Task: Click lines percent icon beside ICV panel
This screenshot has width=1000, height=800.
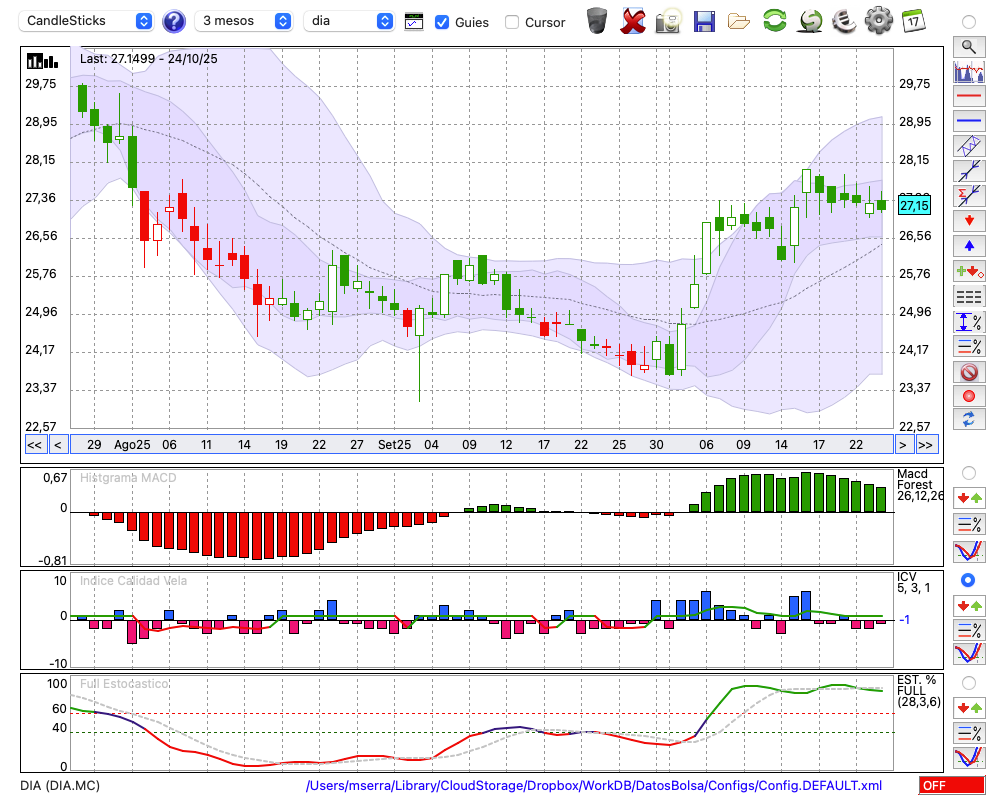Action: 969,630
